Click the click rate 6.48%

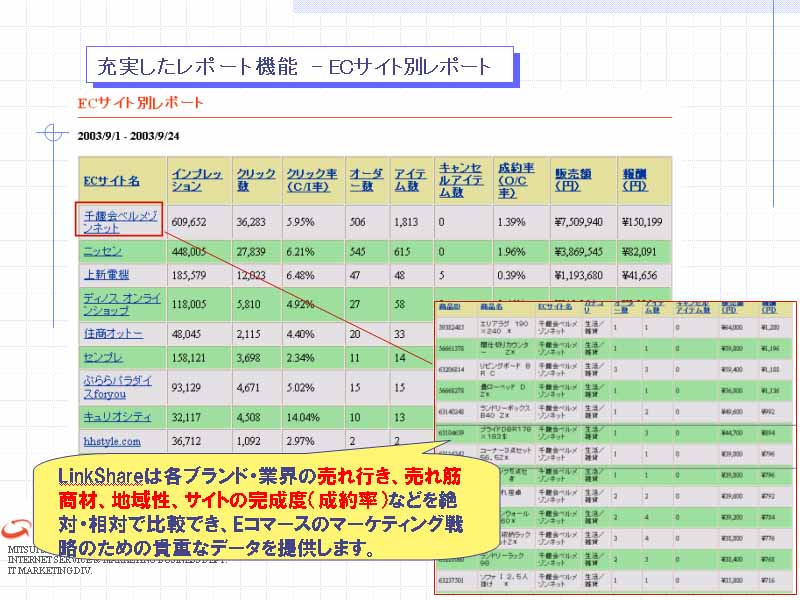(300, 275)
